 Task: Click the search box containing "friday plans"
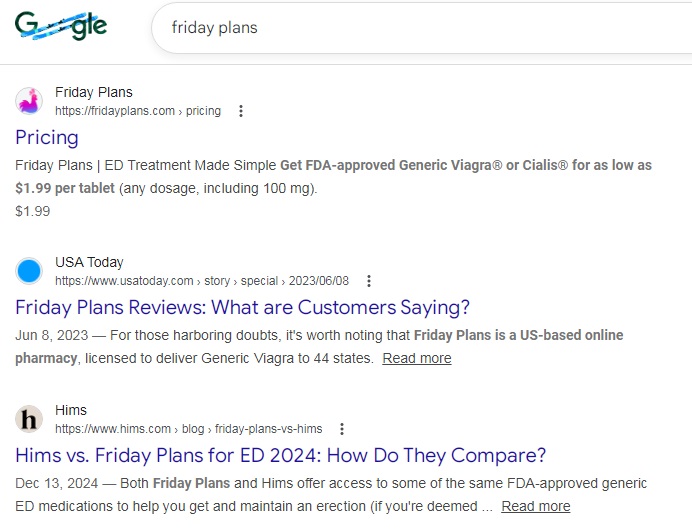coord(420,28)
